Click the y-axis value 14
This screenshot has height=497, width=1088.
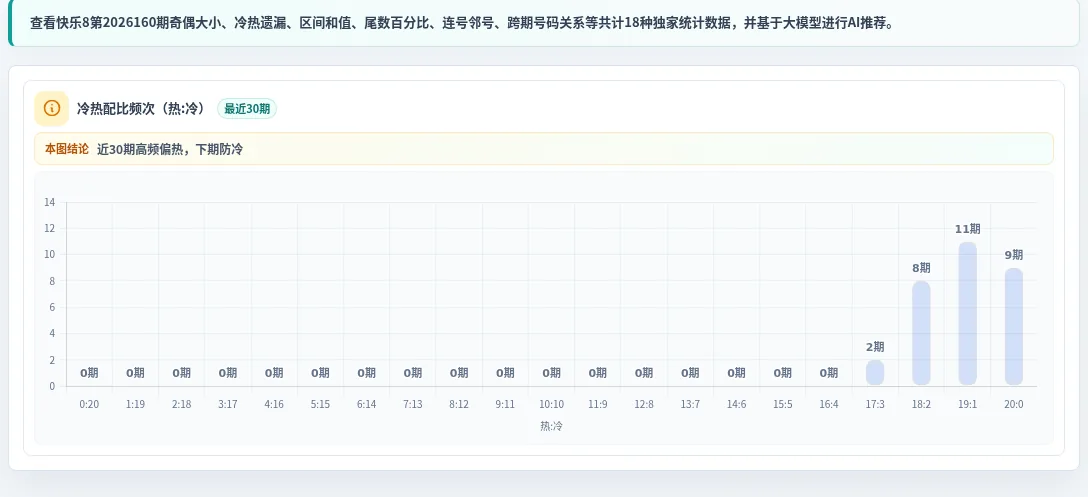click(49, 203)
